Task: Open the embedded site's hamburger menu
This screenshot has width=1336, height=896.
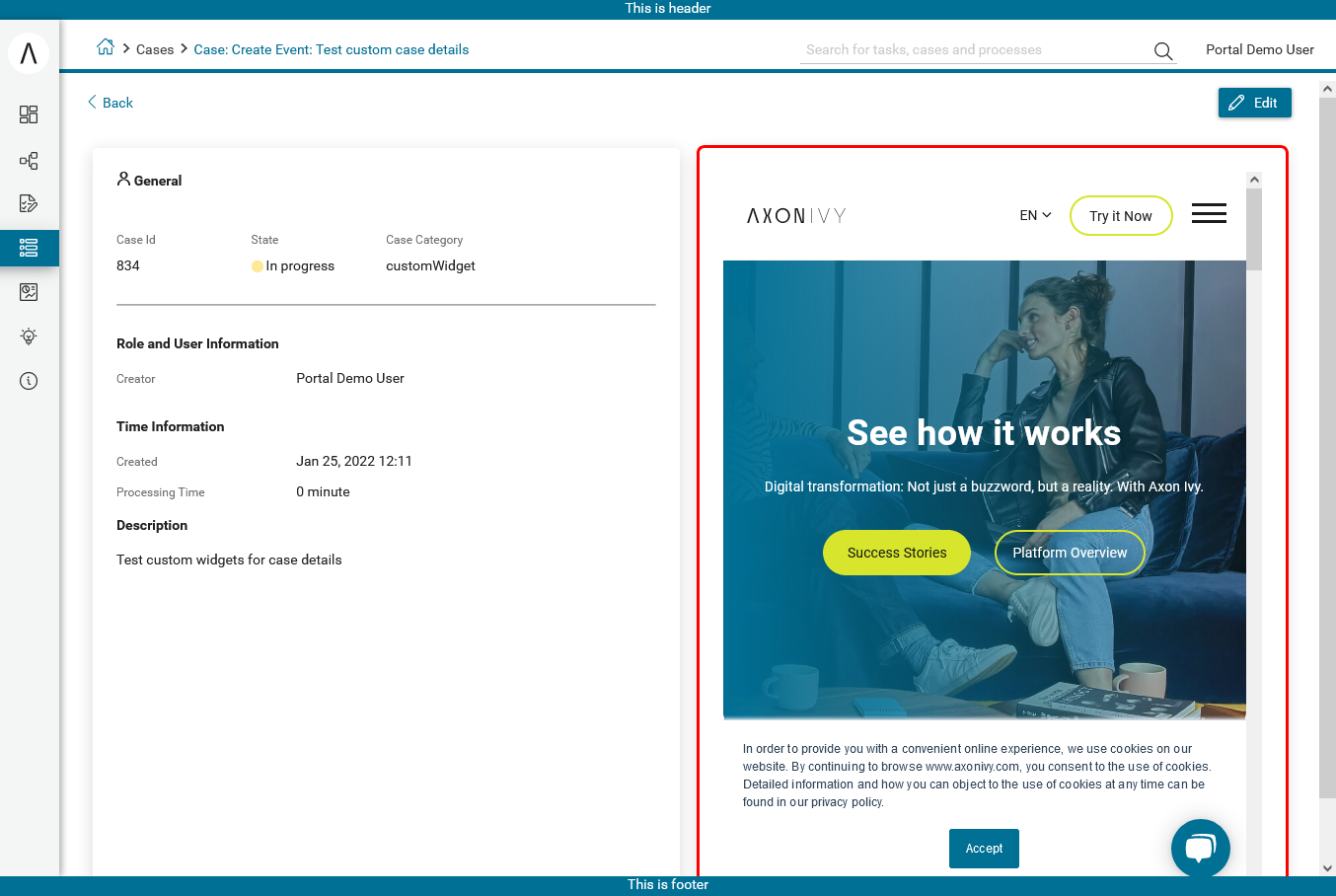Action: 1209,213
